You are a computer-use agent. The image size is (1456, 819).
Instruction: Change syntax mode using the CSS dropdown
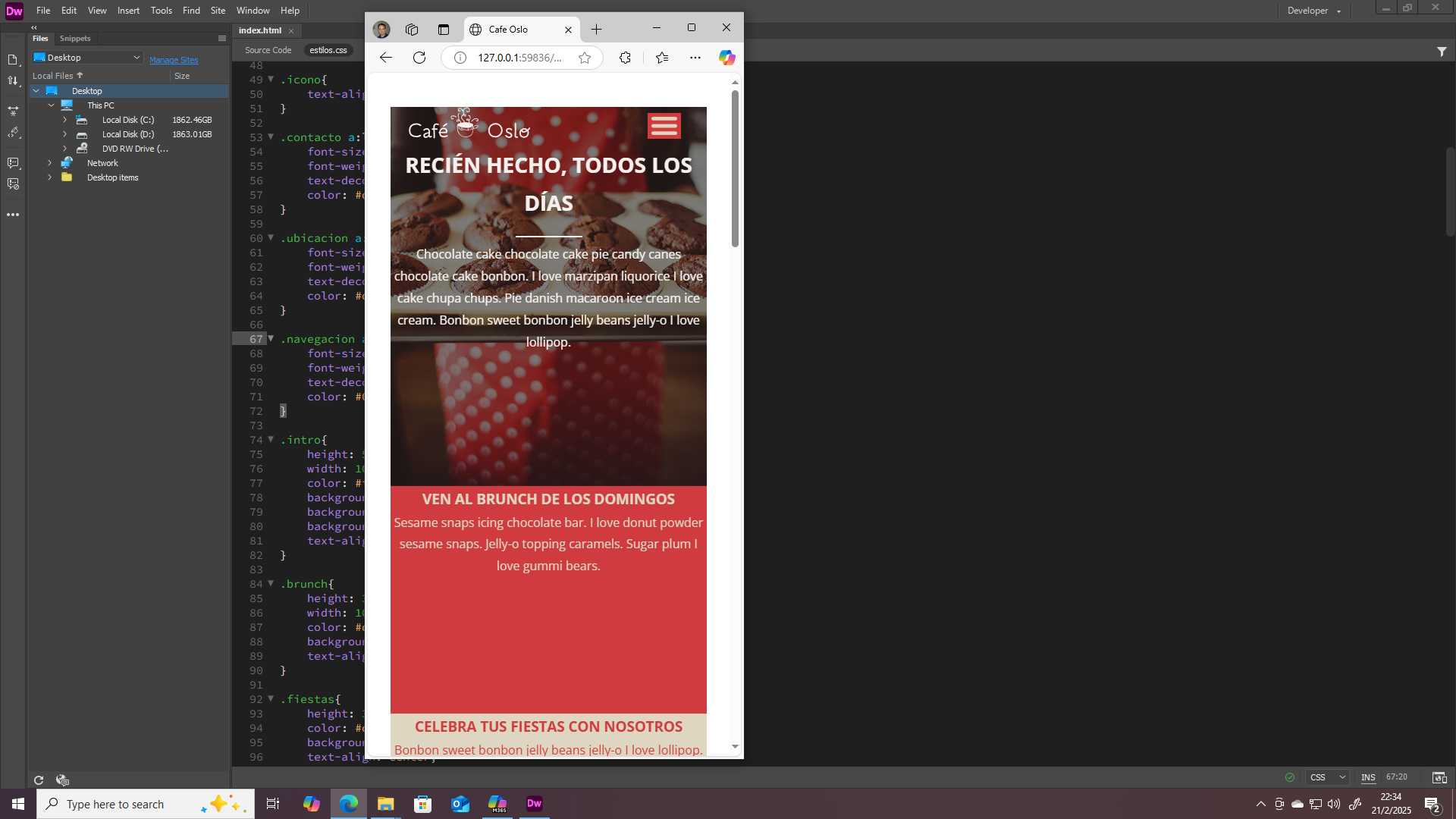[x=1327, y=777]
